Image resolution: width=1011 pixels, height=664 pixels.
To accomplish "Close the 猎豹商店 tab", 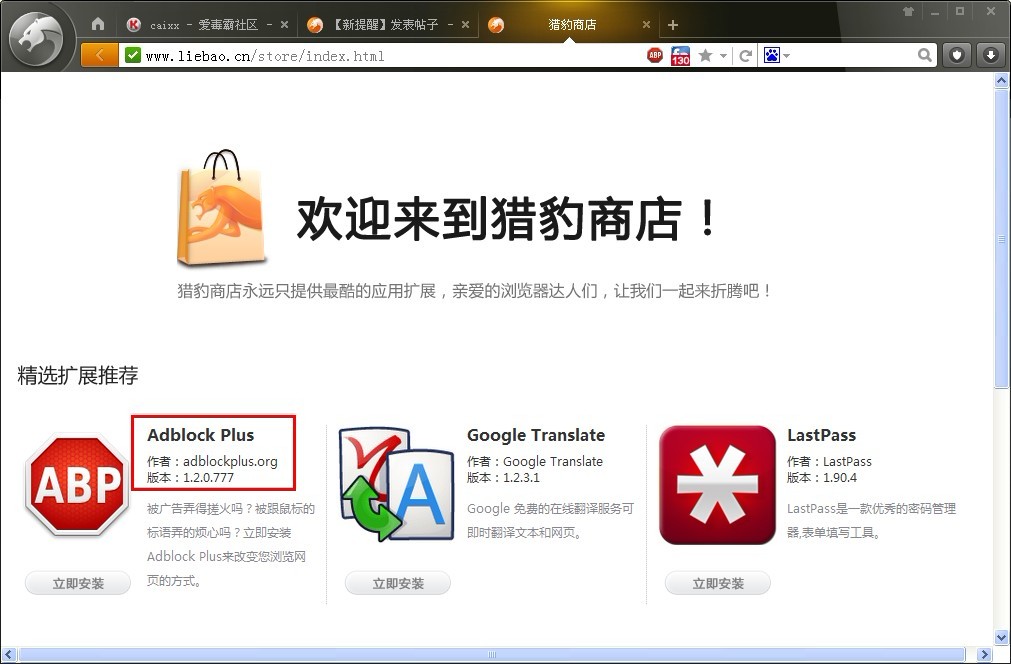I will click(x=647, y=24).
